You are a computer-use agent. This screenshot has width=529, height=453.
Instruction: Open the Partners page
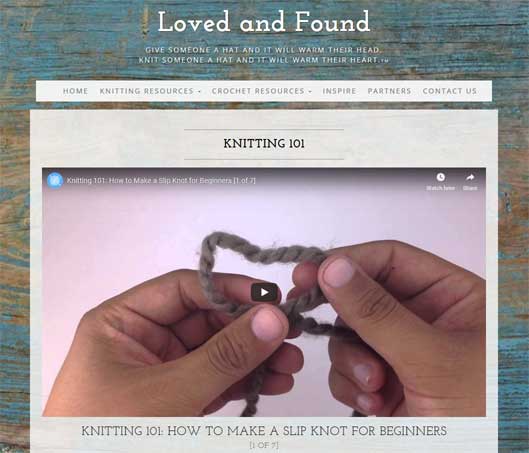coord(389,91)
